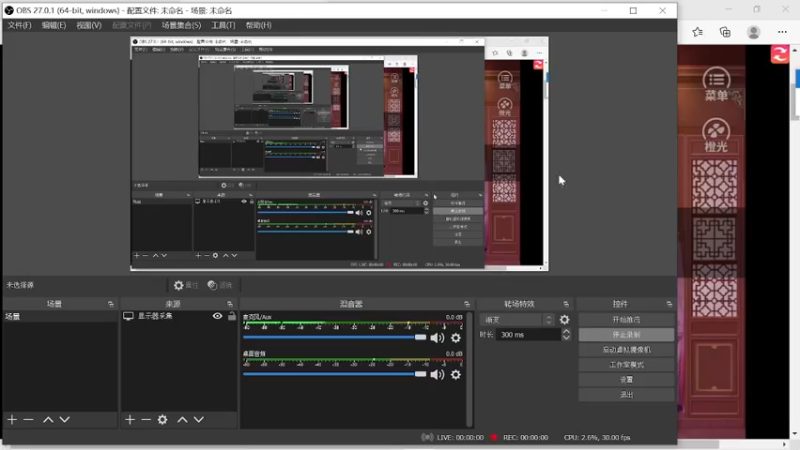The width and height of the screenshot is (800, 450).
Task: Mute the 桌面音频 speaker icon
Action: 437,374
